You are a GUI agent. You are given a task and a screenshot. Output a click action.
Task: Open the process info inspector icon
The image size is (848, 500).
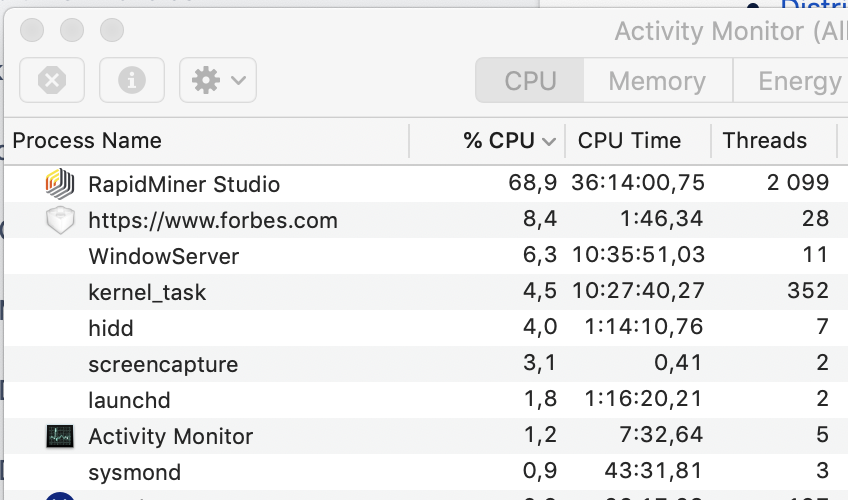pos(132,80)
